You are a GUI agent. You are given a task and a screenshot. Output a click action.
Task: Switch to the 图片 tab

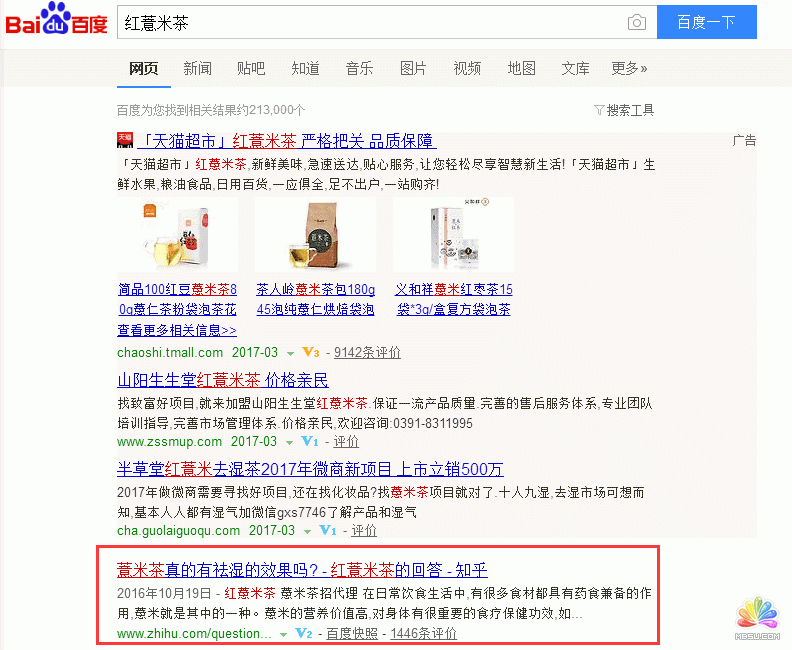pyautogui.click(x=413, y=68)
